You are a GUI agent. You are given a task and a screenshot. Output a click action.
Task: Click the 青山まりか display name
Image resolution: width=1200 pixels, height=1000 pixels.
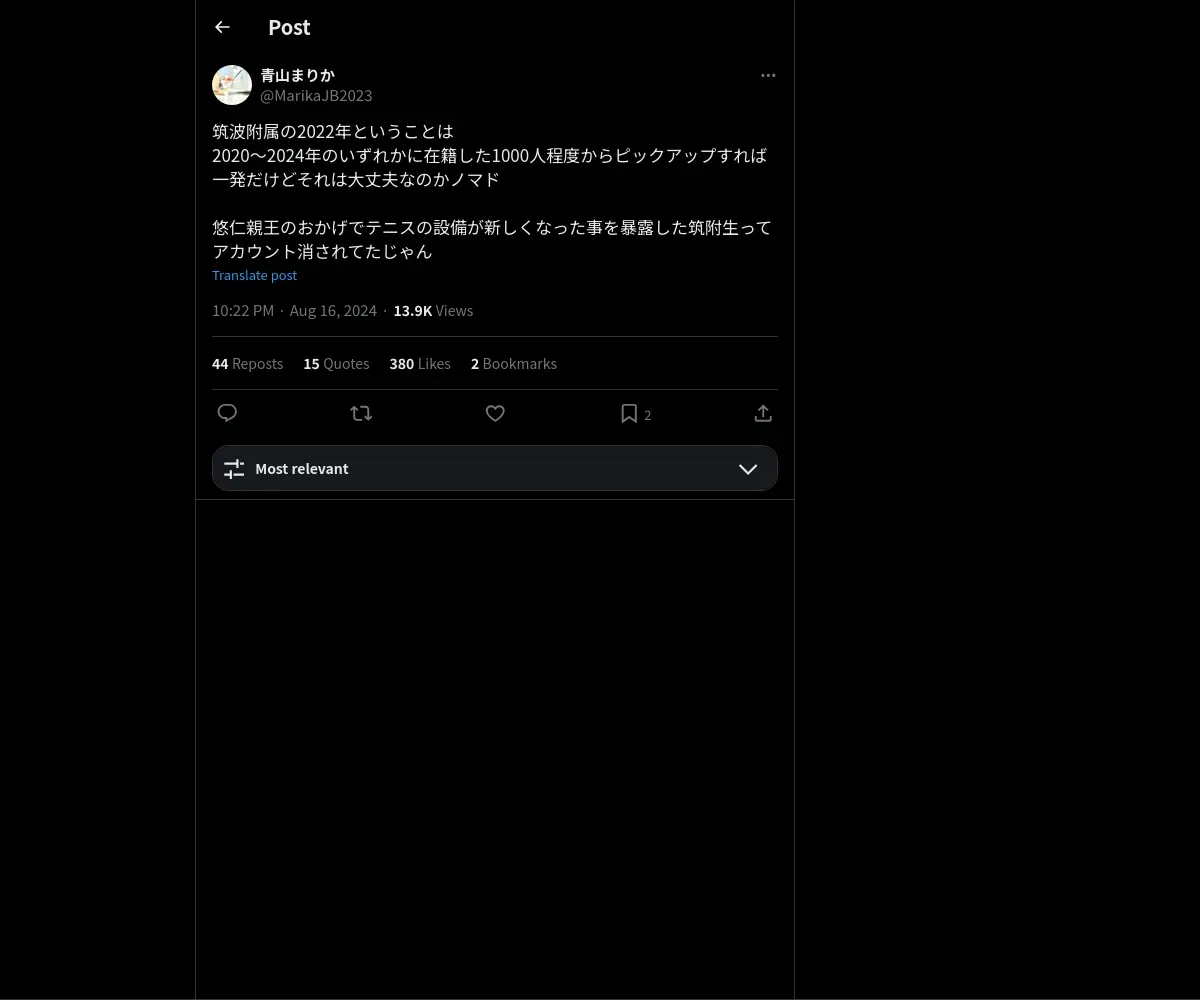[297, 75]
